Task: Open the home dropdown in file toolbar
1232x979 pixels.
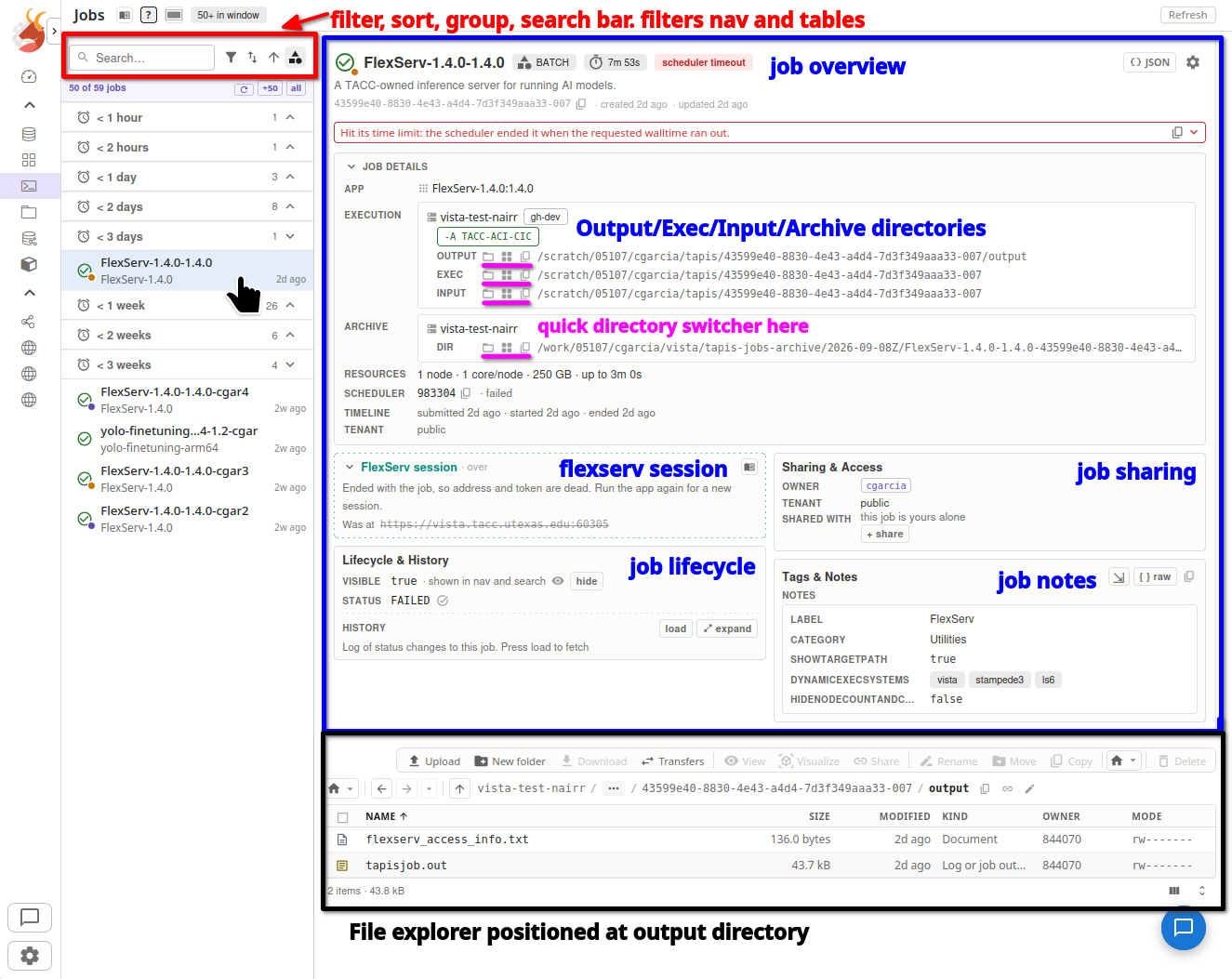Action: 1123,761
